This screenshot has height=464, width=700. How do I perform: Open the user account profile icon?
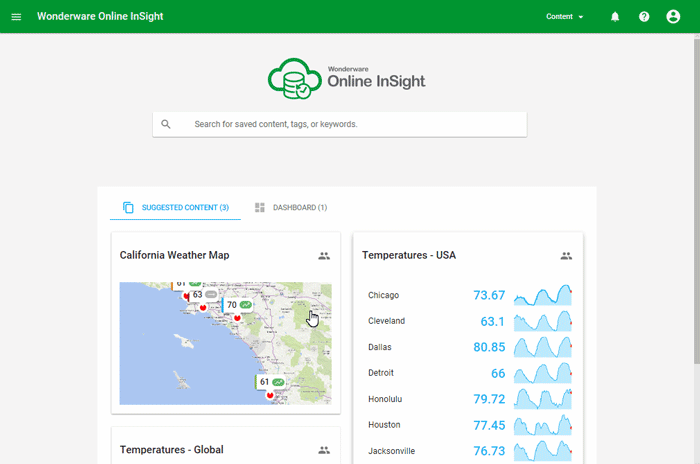tap(673, 17)
